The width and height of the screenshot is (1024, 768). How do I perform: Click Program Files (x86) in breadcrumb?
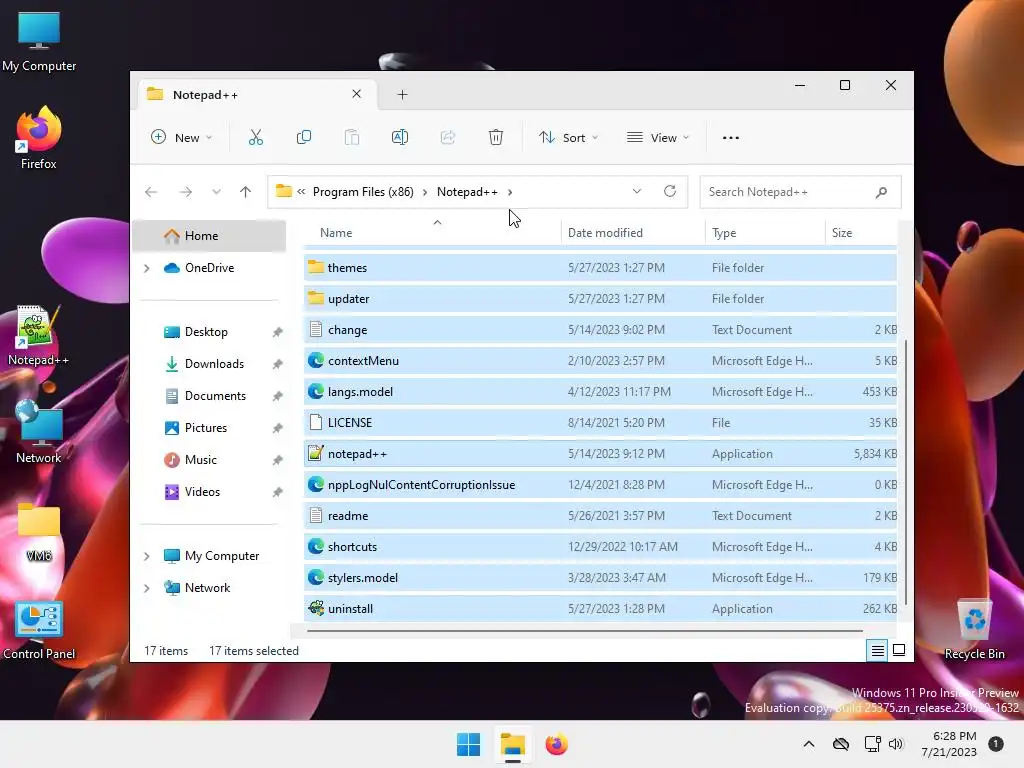[363, 192]
